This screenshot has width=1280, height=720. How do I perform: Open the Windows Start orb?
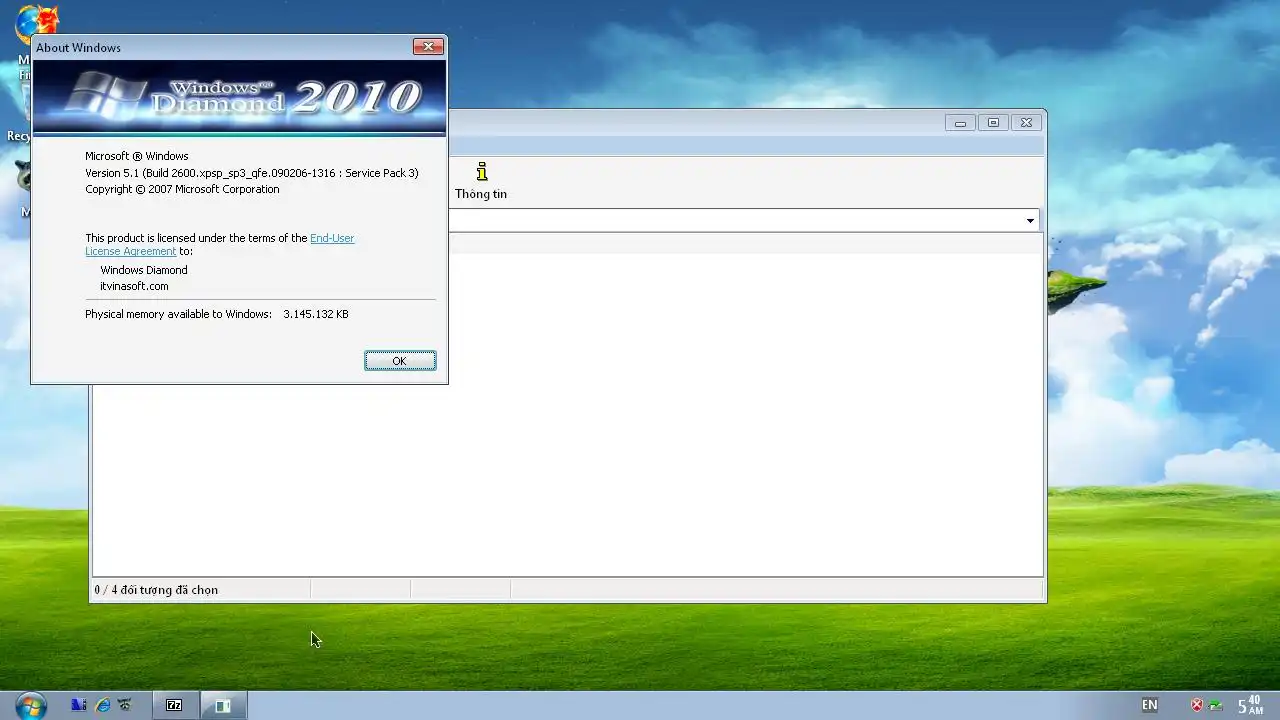[x=31, y=704]
